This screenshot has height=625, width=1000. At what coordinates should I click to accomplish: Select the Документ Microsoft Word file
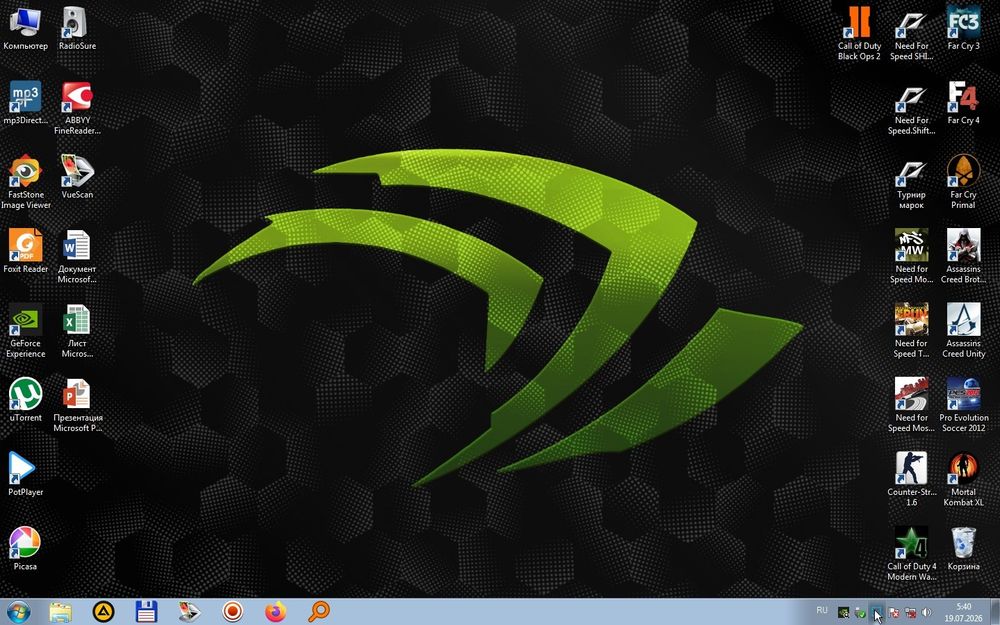(77, 256)
